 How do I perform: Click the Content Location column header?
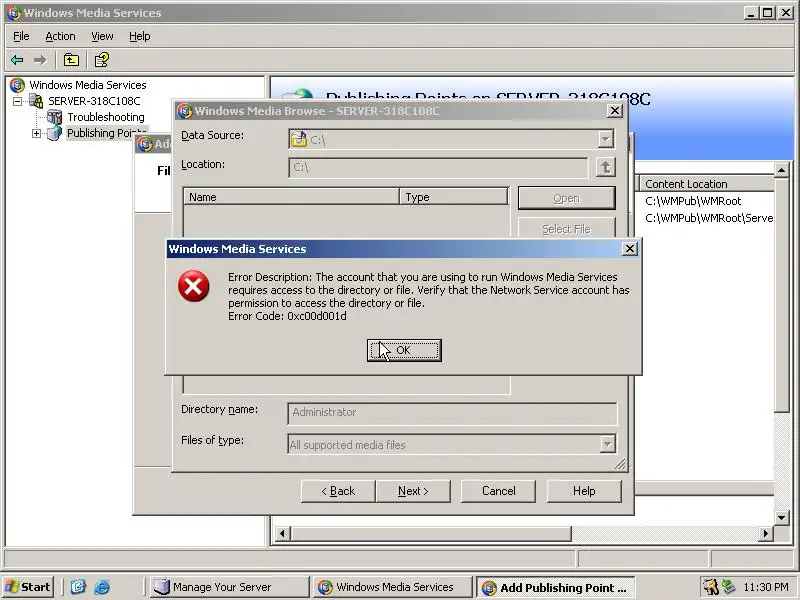point(707,184)
